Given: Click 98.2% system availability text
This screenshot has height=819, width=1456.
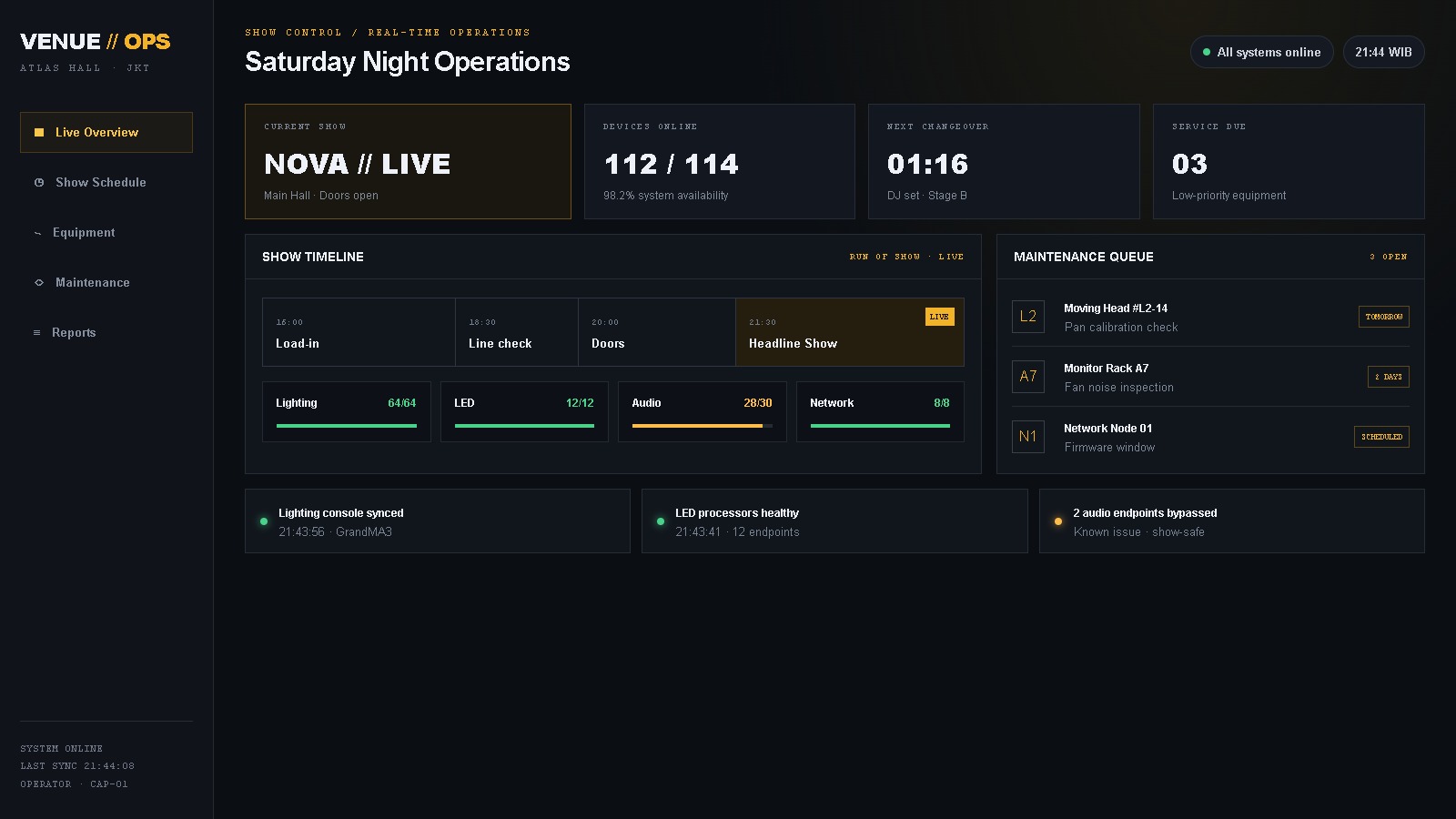Looking at the screenshot, I should [x=666, y=196].
